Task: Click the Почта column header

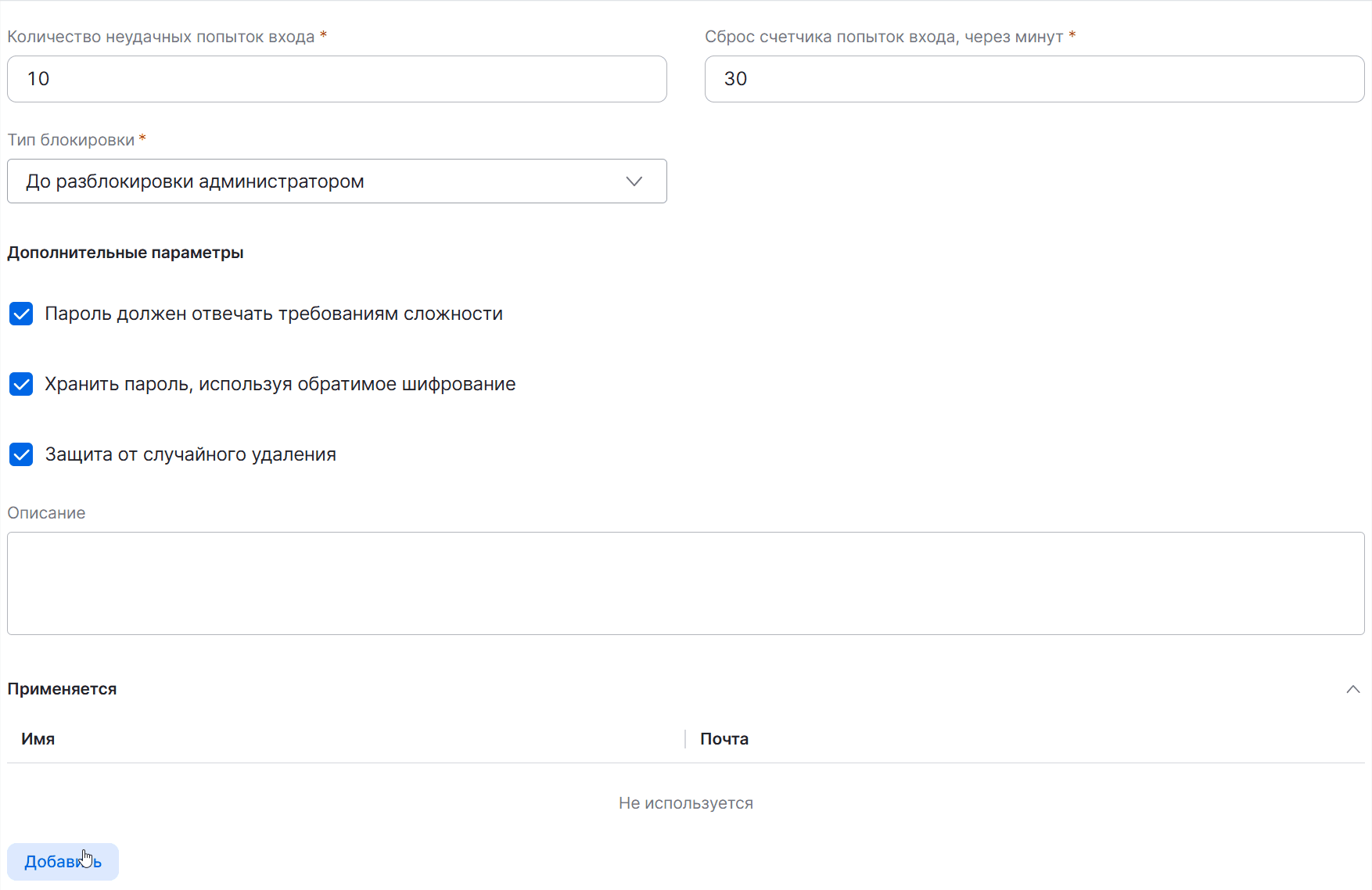Action: coord(724,739)
